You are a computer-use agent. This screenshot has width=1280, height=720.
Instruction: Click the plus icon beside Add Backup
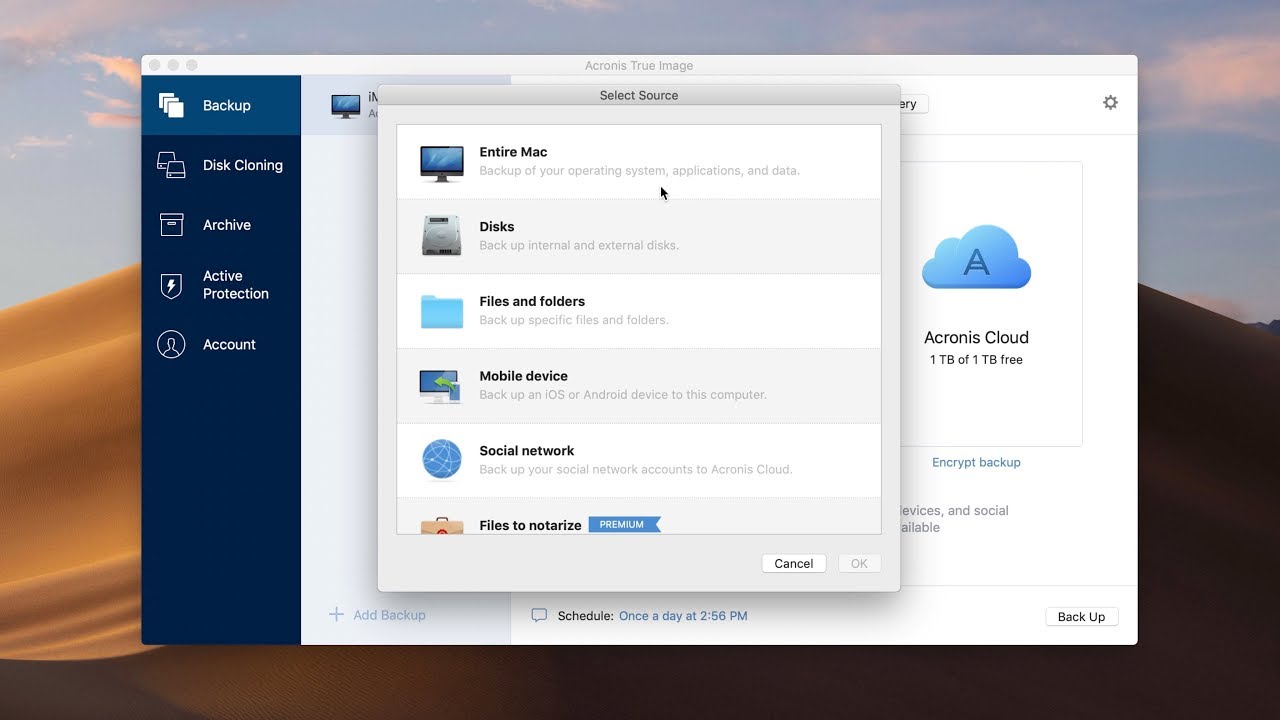(x=336, y=614)
